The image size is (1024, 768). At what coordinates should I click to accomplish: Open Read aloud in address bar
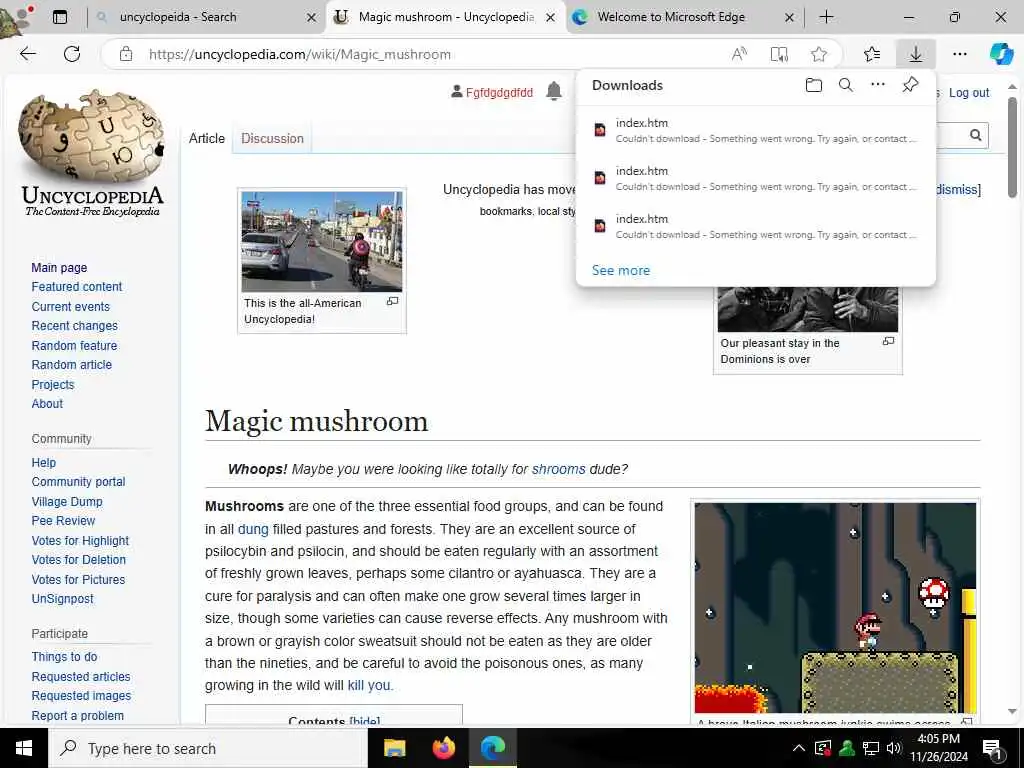[739, 54]
